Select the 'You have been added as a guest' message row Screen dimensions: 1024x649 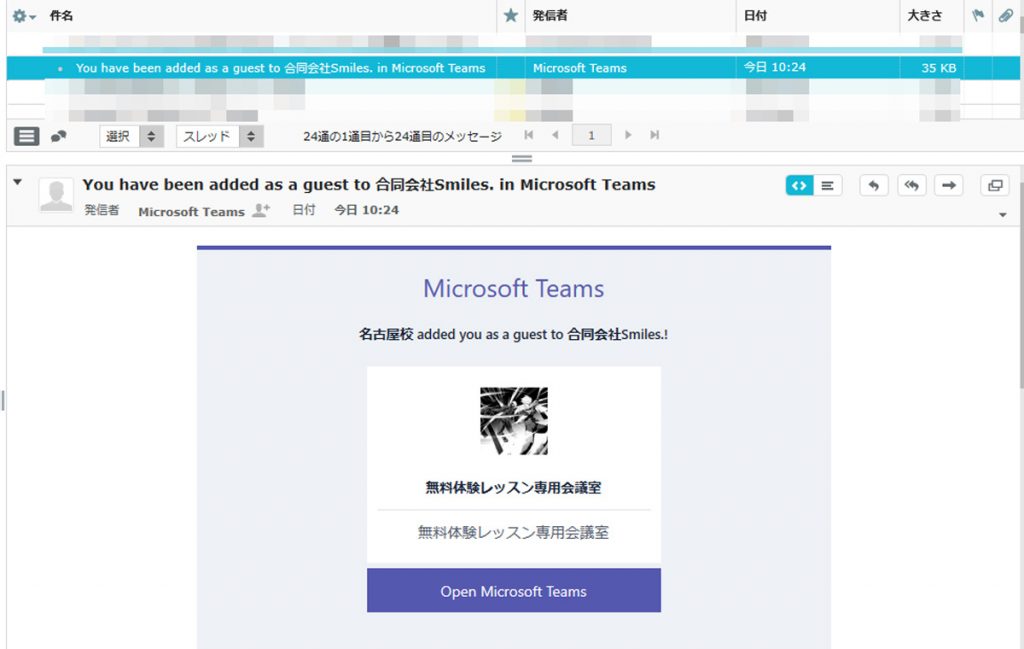pyautogui.click(x=513, y=68)
